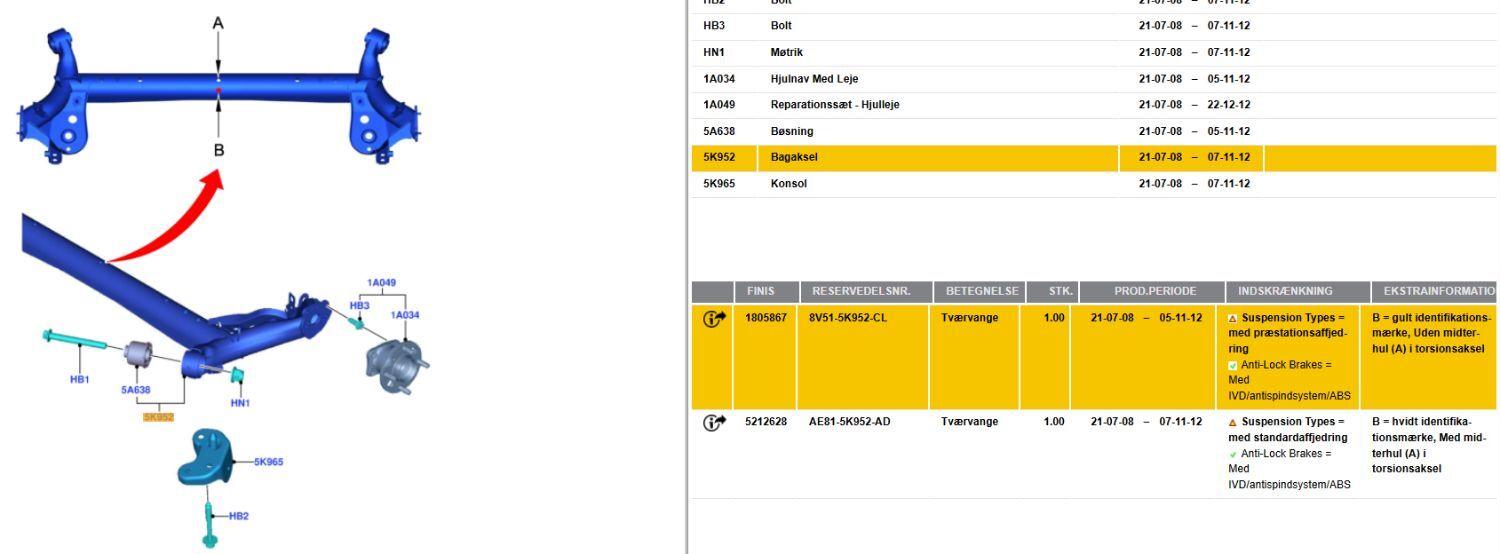This screenshot has width=1500, height=554.
Task: Click the 1A049 callout label
Action: (x=381, y=283)
